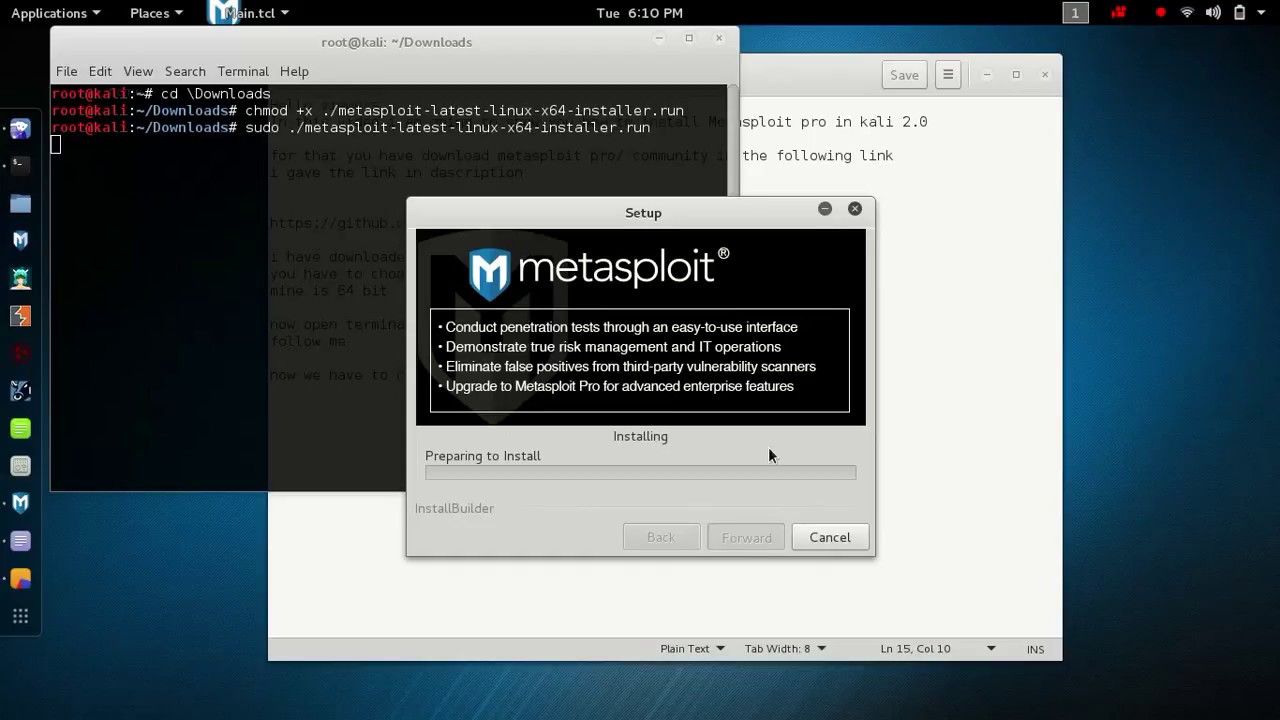Open the orange-yellow dock icon

(x=20, y=579)
